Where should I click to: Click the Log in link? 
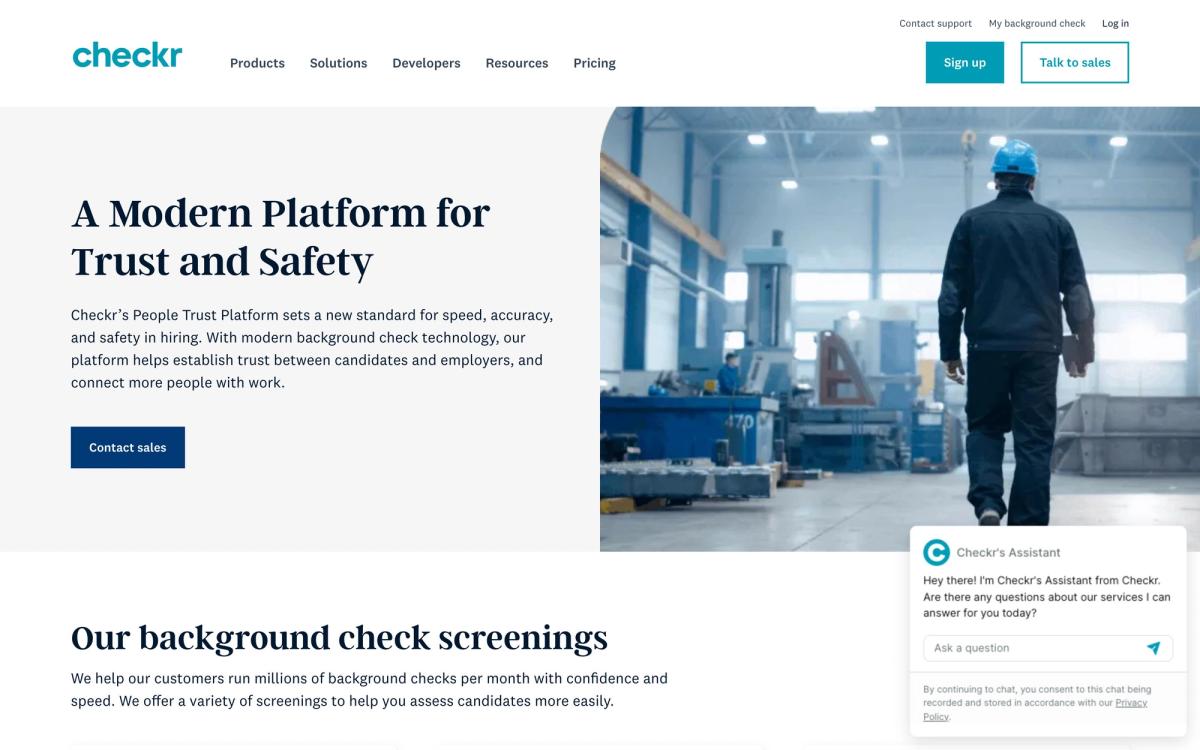click(1115, 23)
